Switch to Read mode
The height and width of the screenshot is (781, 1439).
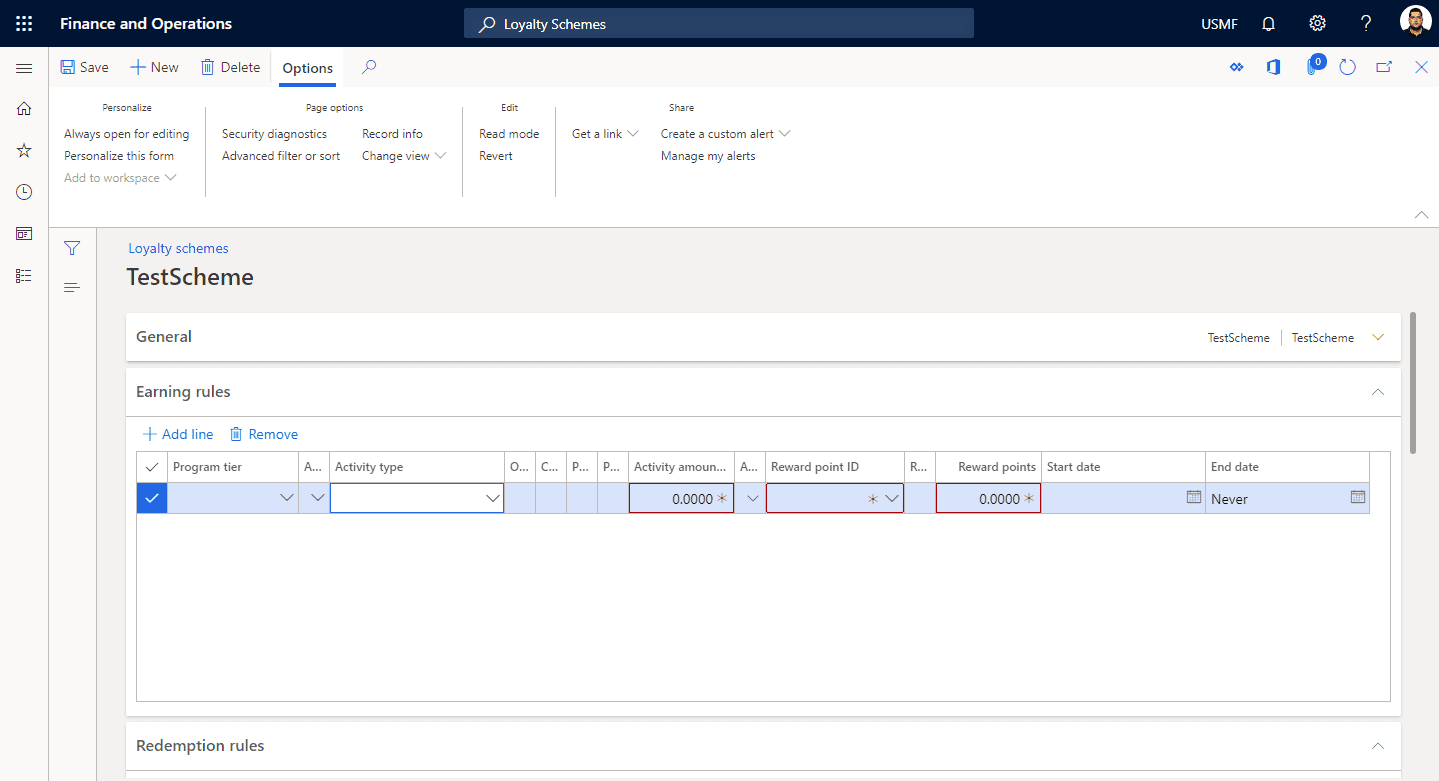point(509,134)
